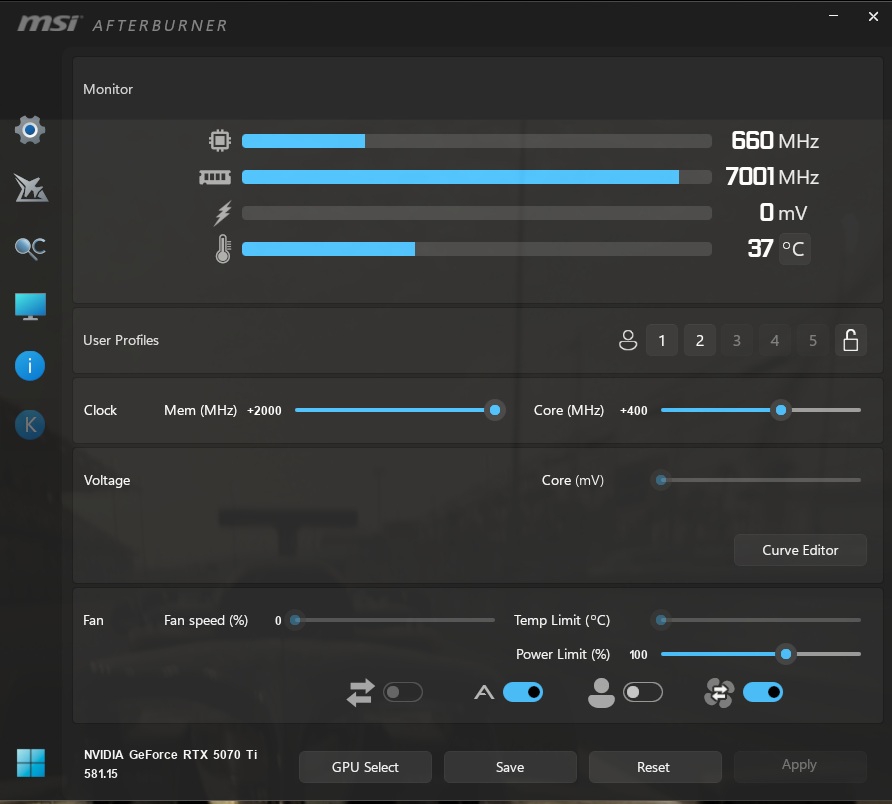The width and height of the screenshot is (892, 804).
Task: Click the profile lock padlock icon
Action: coord(850,340)
